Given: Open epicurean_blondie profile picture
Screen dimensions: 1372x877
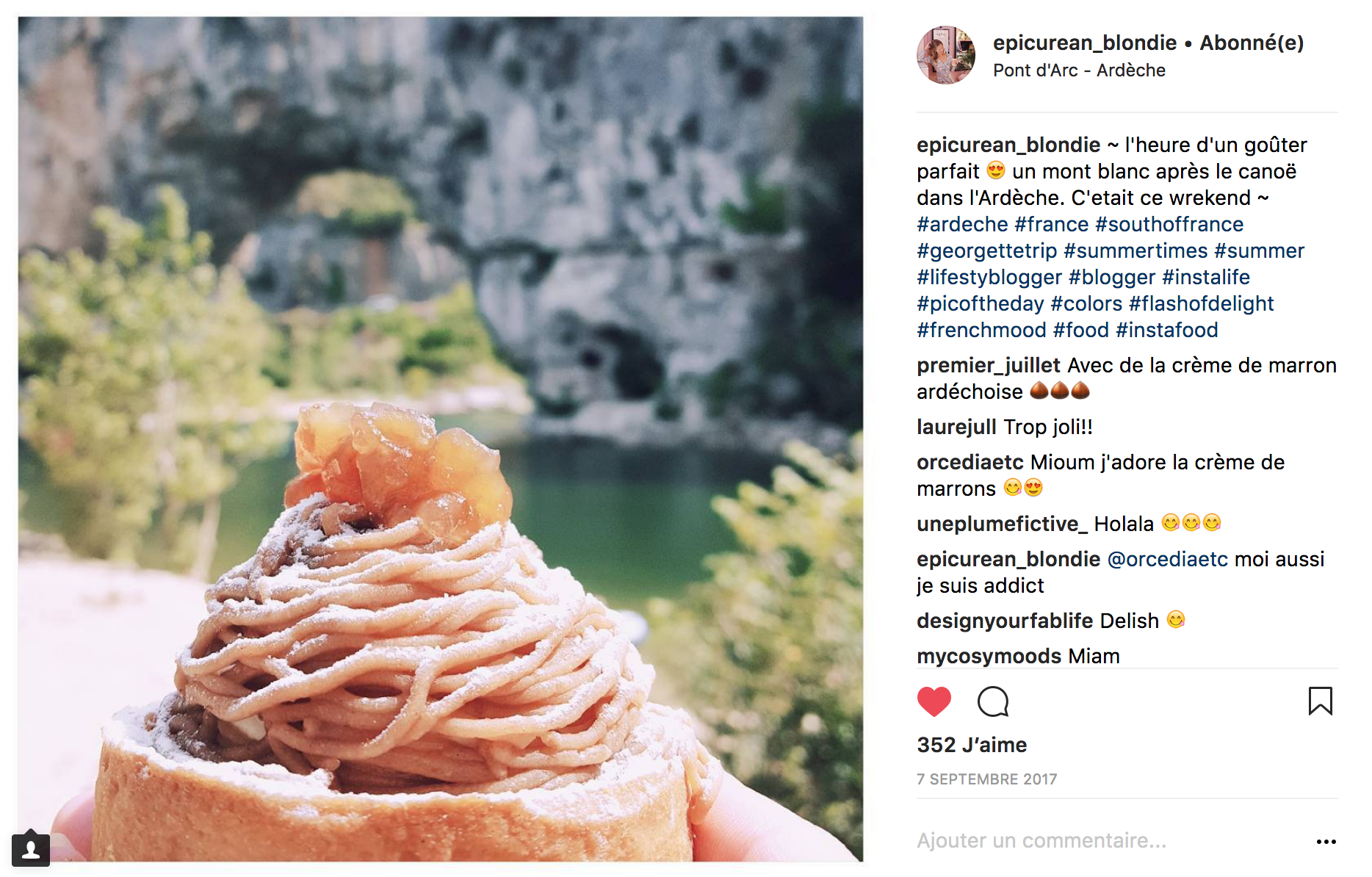Looking at the screenshot, I should [x=946, y=55].
